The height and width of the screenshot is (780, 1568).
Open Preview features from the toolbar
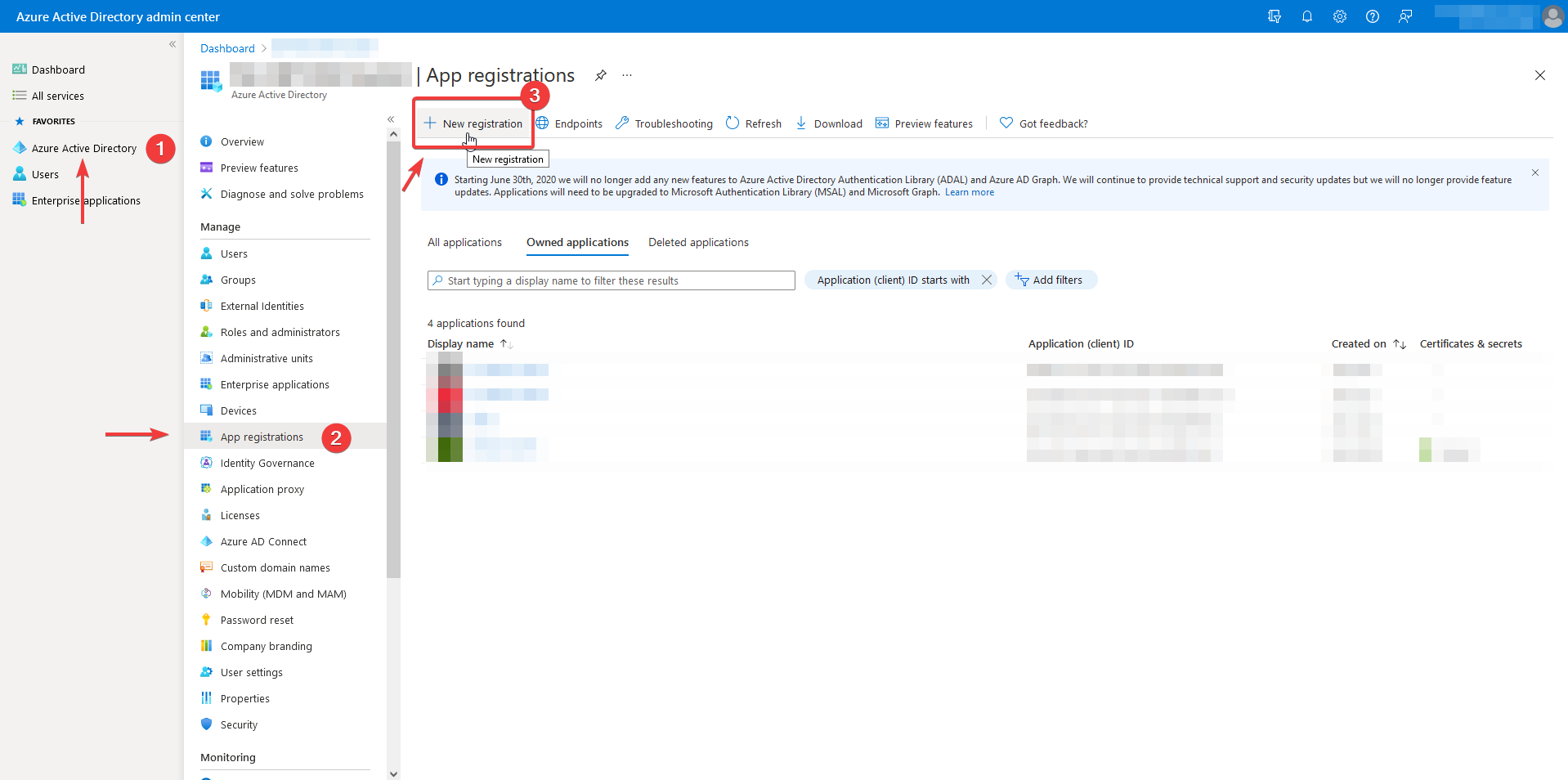pyautogui.click(x=924, y=123)
